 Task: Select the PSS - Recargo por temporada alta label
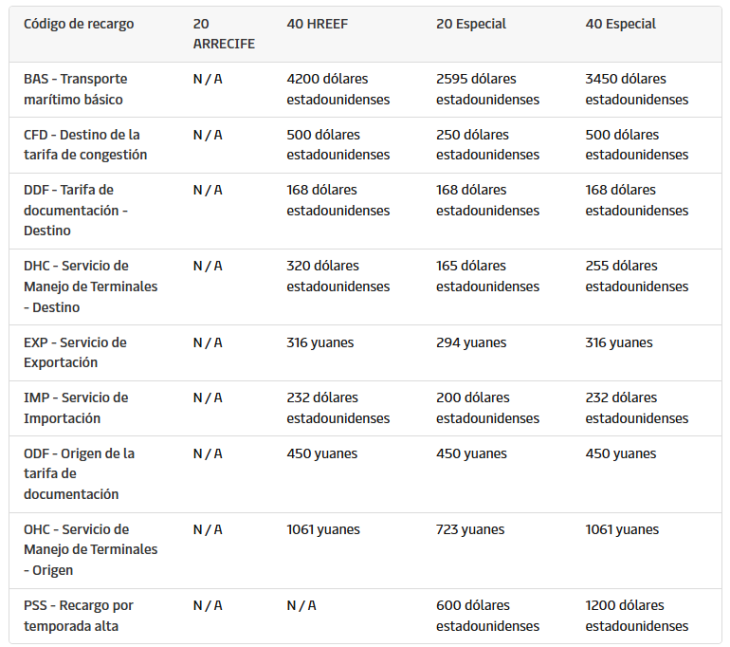(78, 615)
